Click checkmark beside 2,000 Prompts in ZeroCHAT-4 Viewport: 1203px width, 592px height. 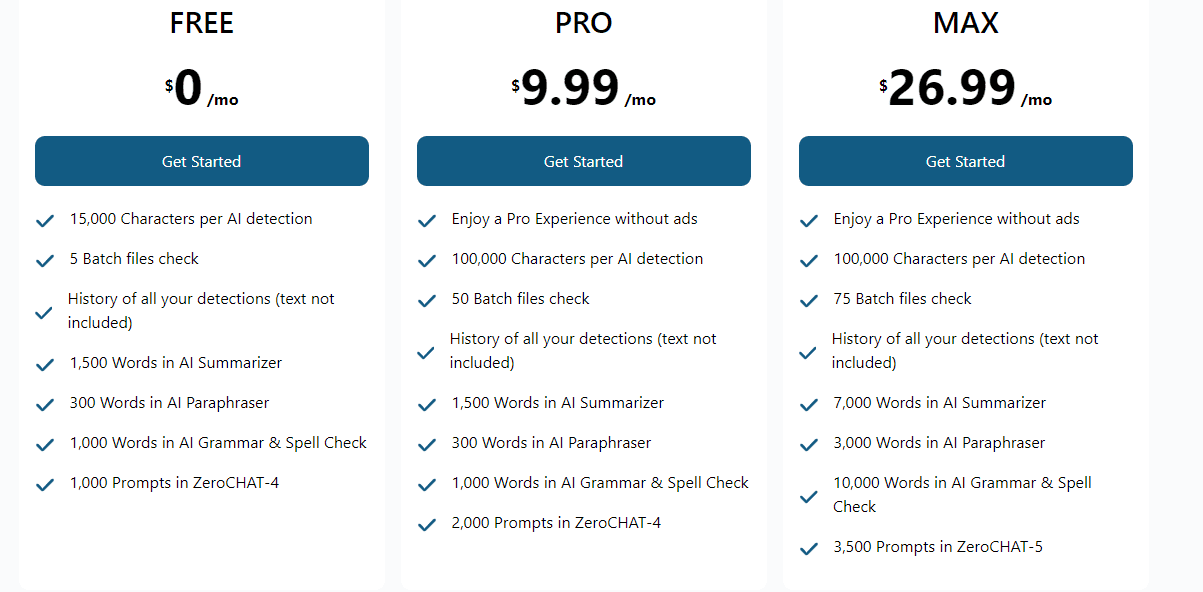coord(427,525)
